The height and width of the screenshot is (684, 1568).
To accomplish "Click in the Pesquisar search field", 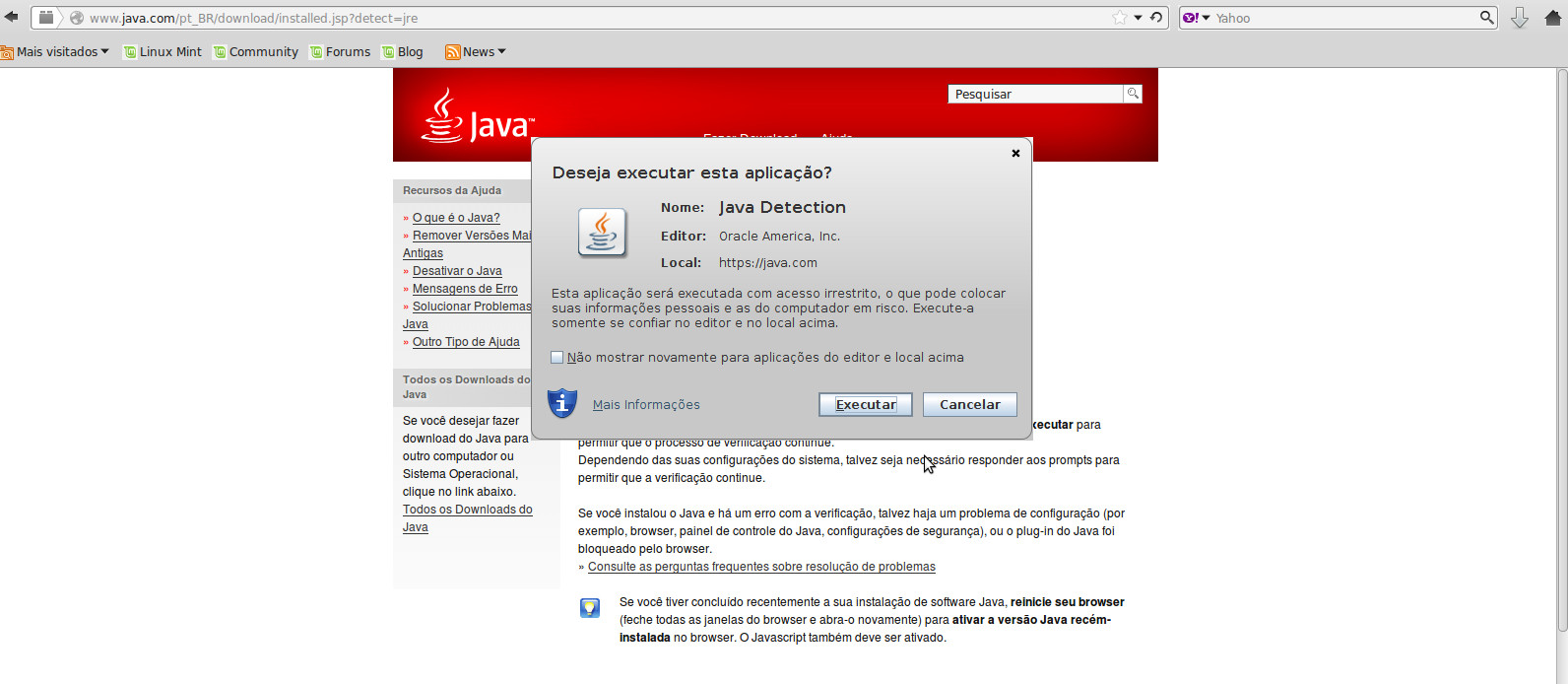I will tap(1035, 94).
